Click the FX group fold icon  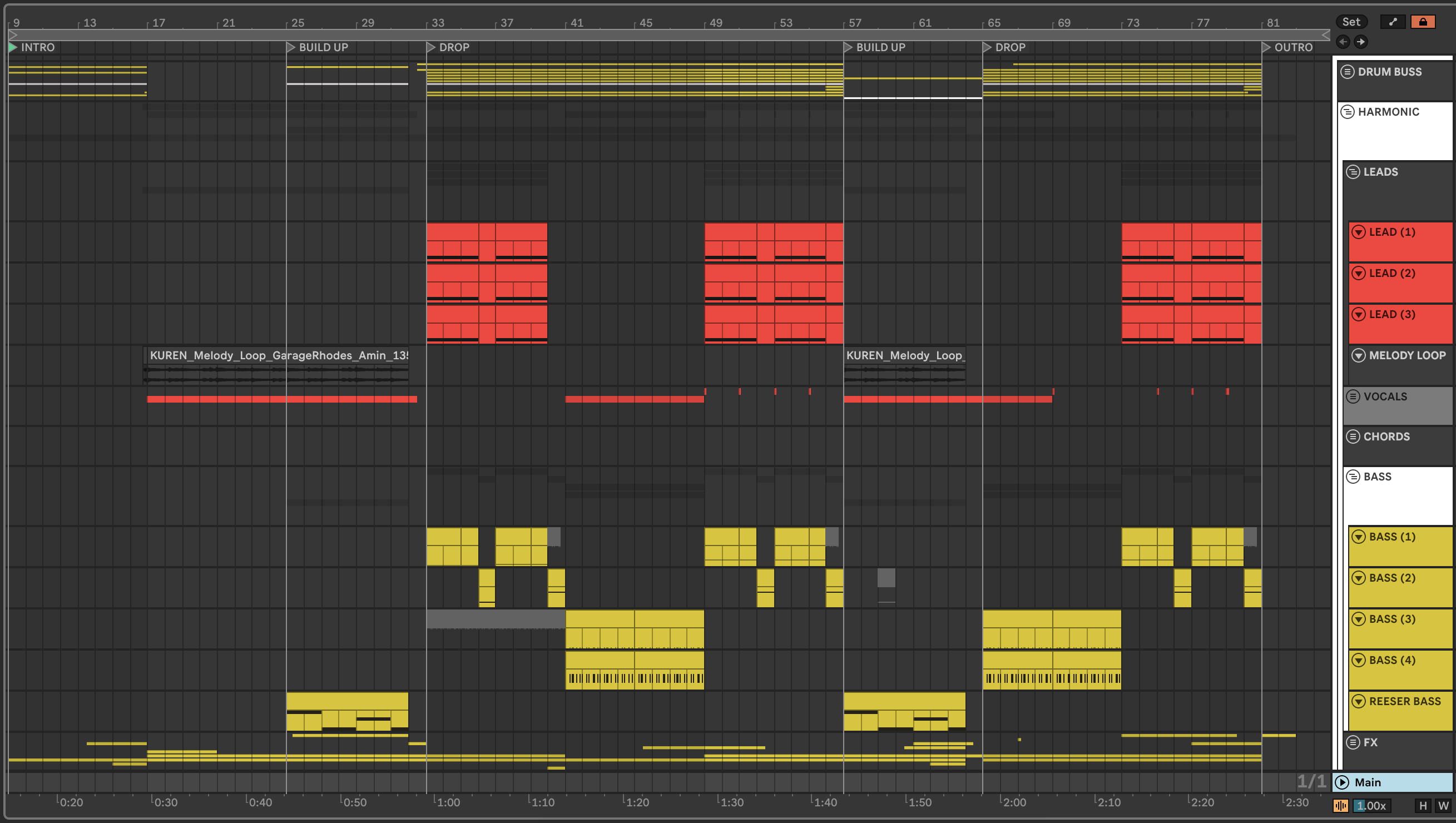(x=1353, y=743)
